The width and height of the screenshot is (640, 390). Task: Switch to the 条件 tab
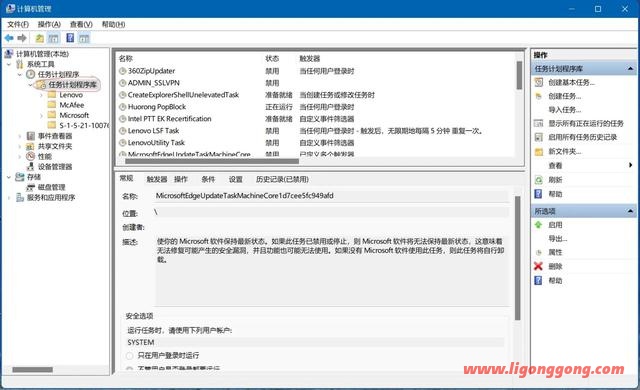coord(208,179)
